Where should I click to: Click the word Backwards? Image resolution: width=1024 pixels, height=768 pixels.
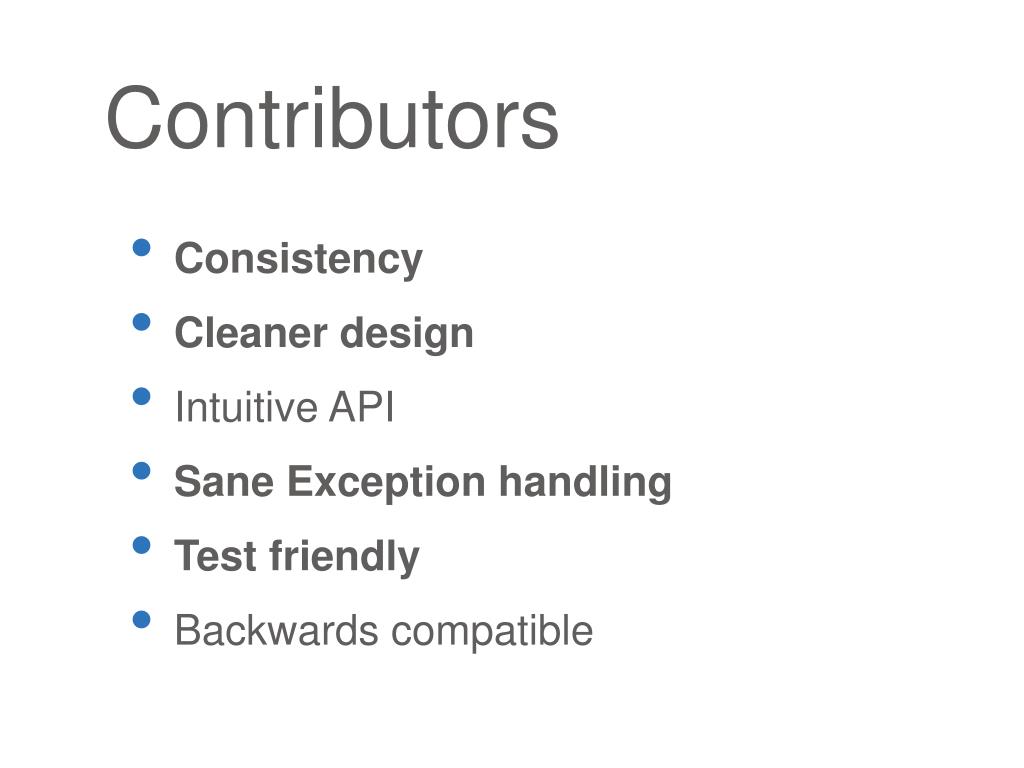pyautogui.click(x=277, y=631)
